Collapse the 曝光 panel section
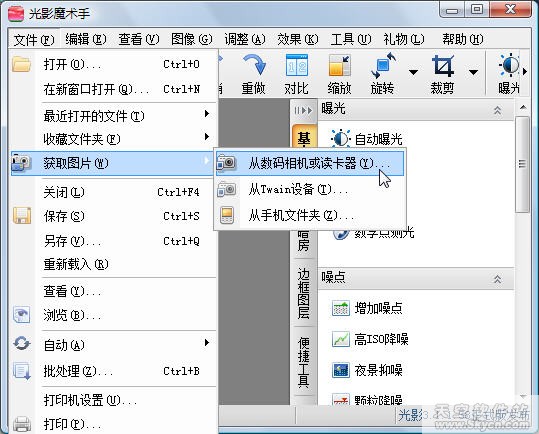The height and width of the screenshot is (434, 539). point(497,110)
